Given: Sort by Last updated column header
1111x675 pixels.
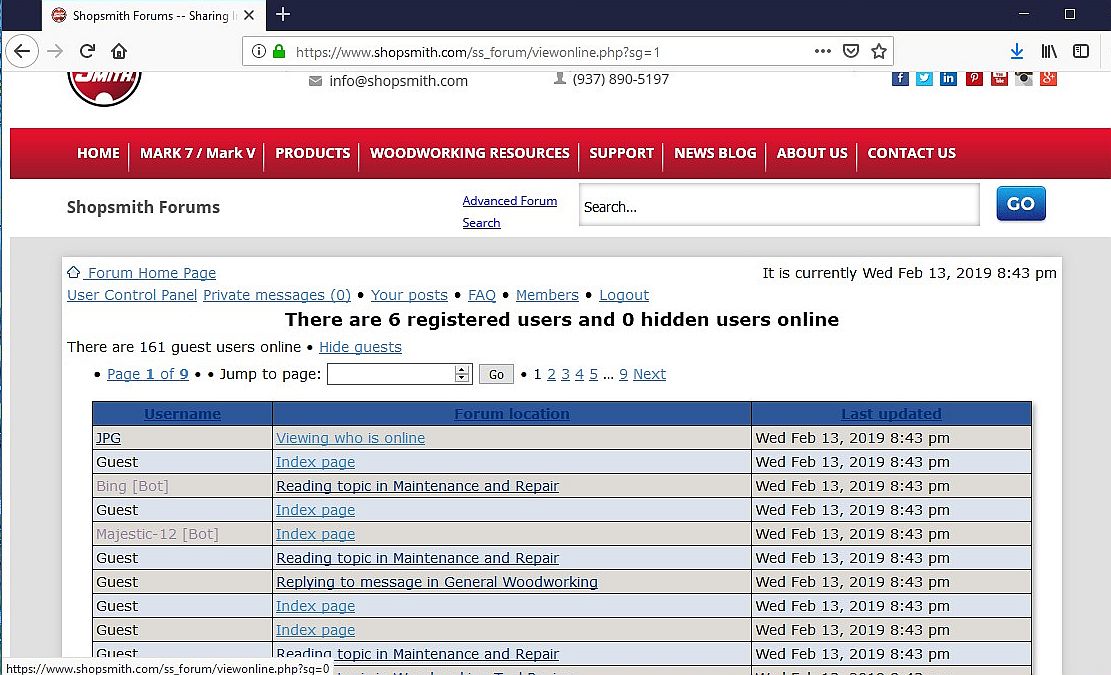Looking at the screenshot, I should click(x=891, y=414).
